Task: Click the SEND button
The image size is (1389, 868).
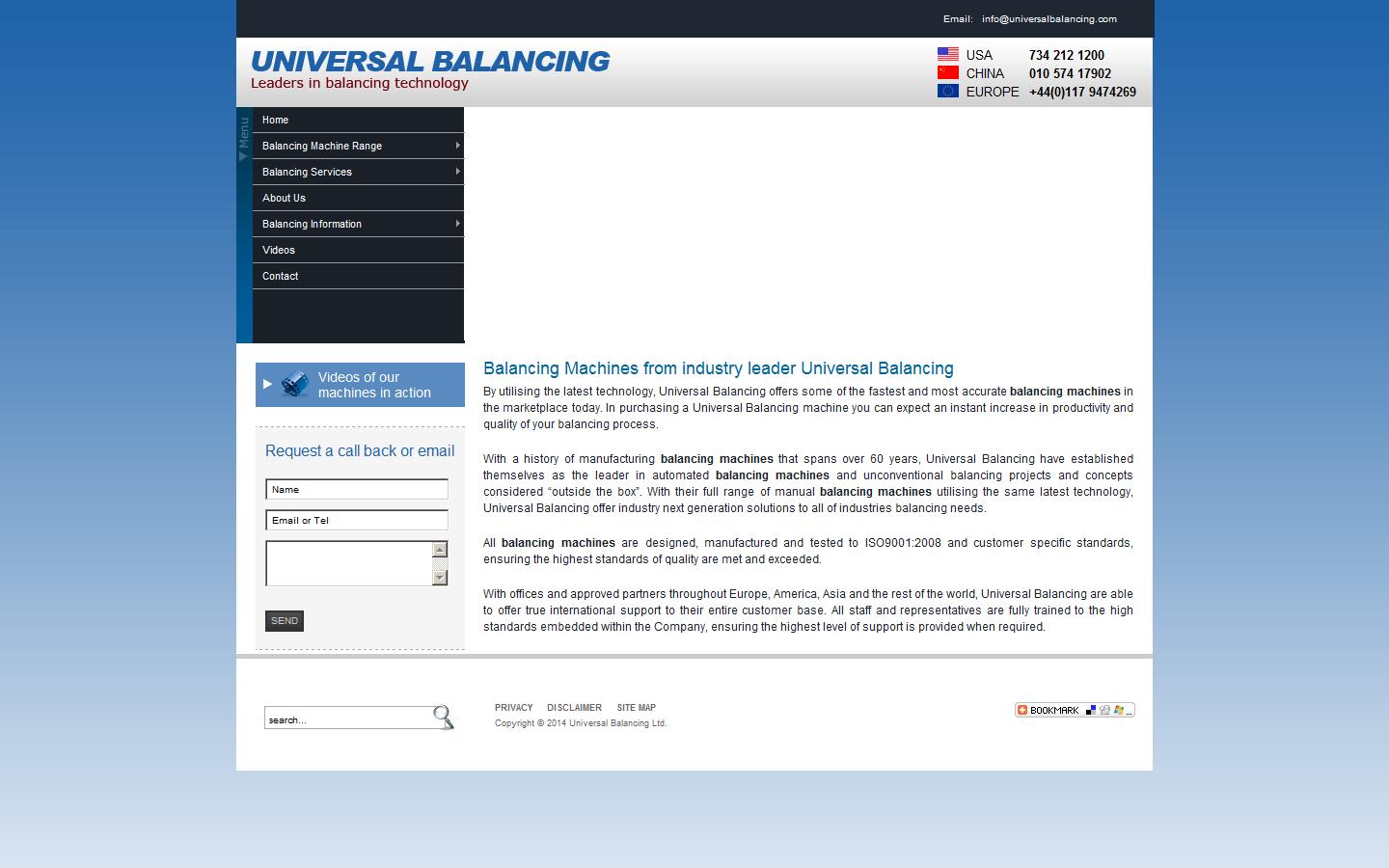Action: 284,620
